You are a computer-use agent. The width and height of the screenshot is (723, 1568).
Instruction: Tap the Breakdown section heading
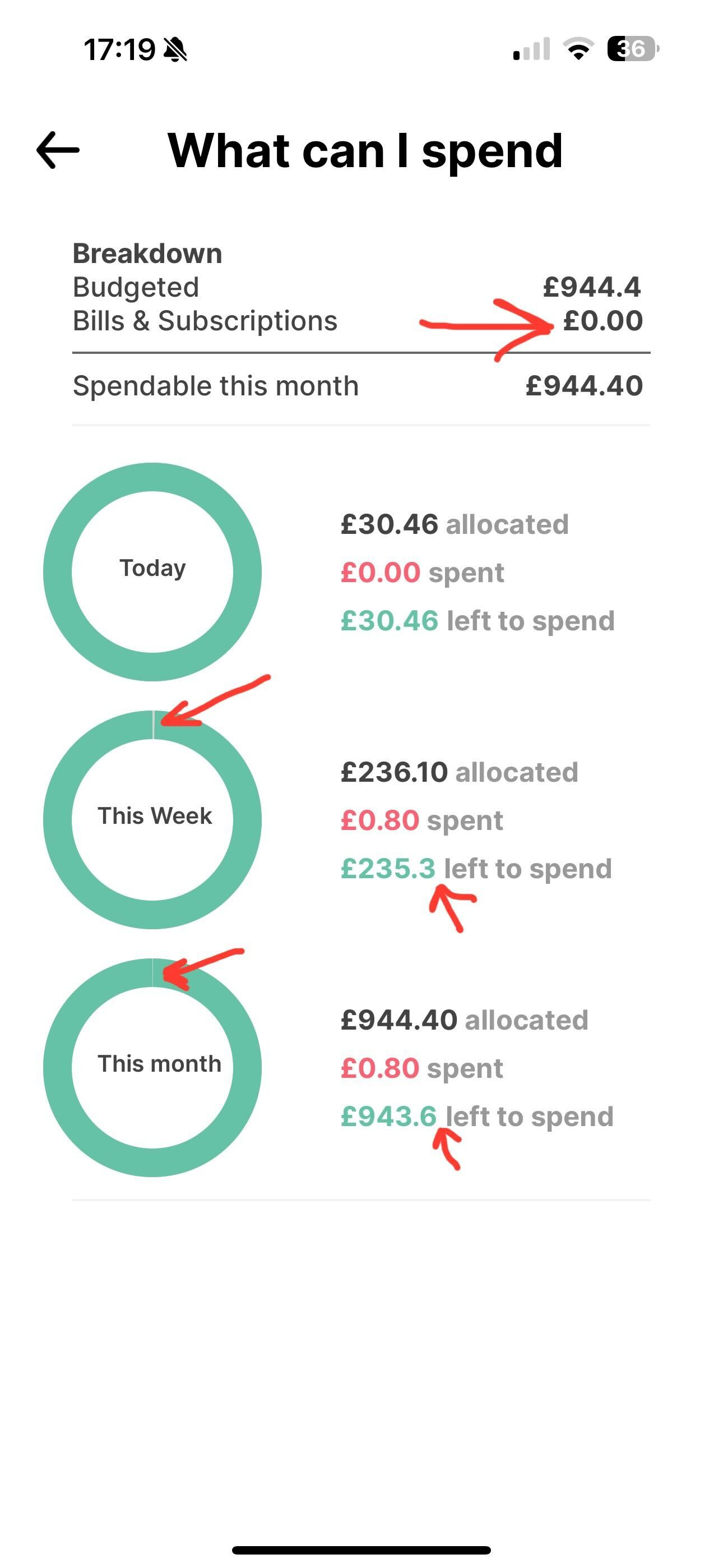coord(147,253)
